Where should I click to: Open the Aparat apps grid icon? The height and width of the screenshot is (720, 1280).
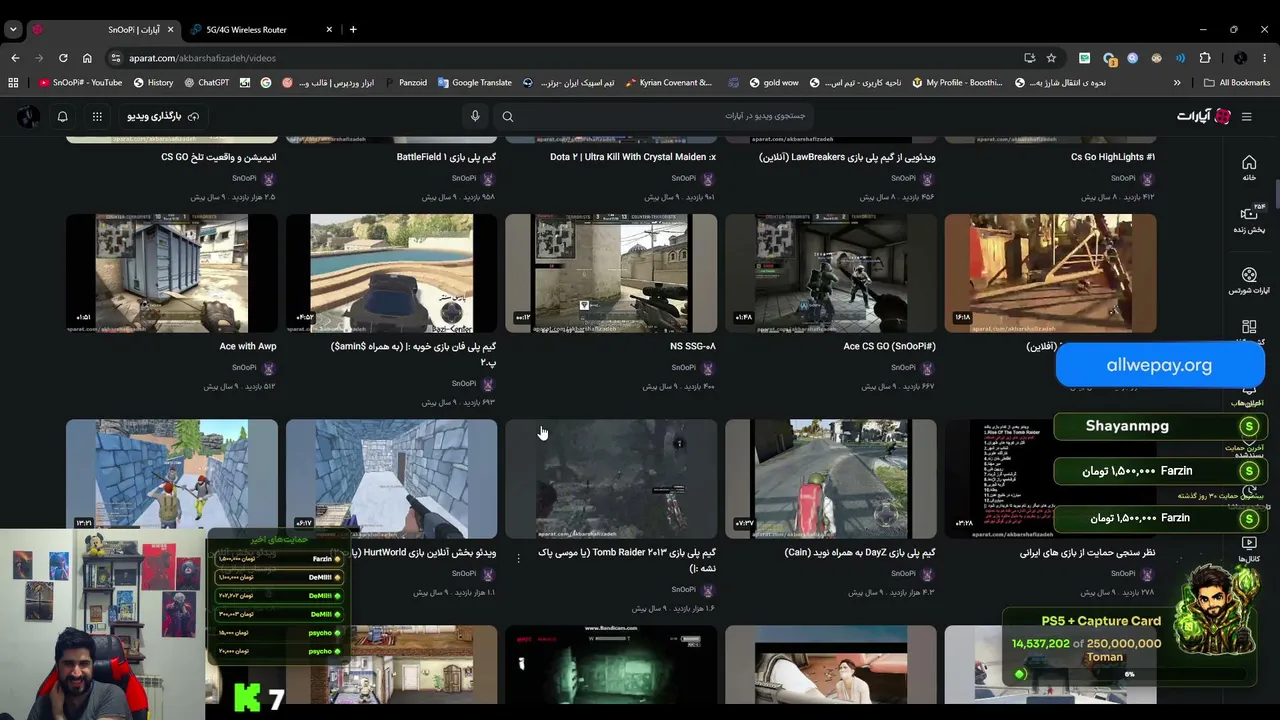(97, 116)
